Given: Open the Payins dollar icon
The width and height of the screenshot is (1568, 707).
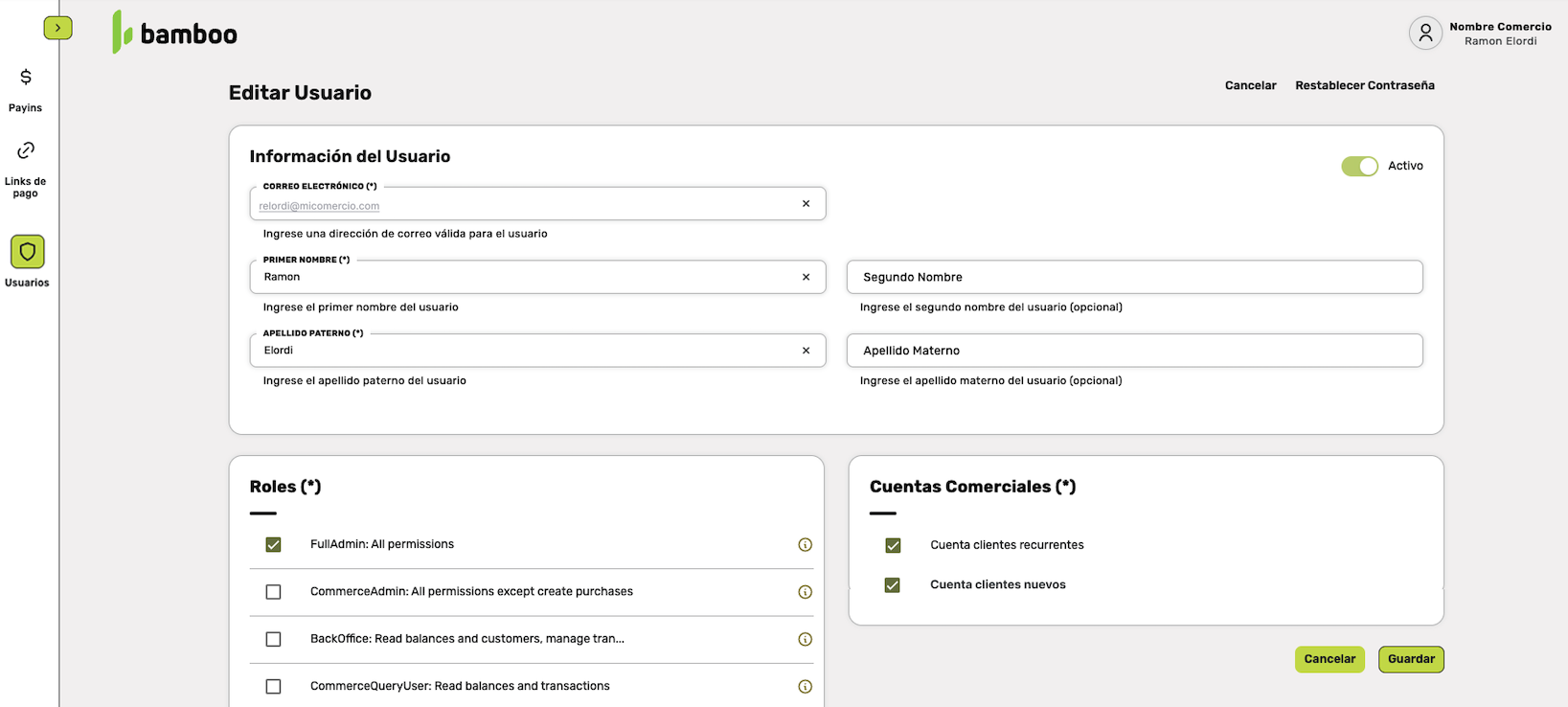Looking at the screenshot, I should tap(26, 78).
